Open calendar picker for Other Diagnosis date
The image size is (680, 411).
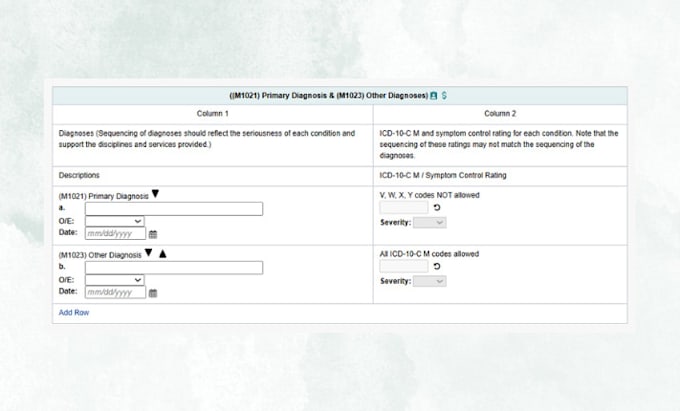pos(153,293)
